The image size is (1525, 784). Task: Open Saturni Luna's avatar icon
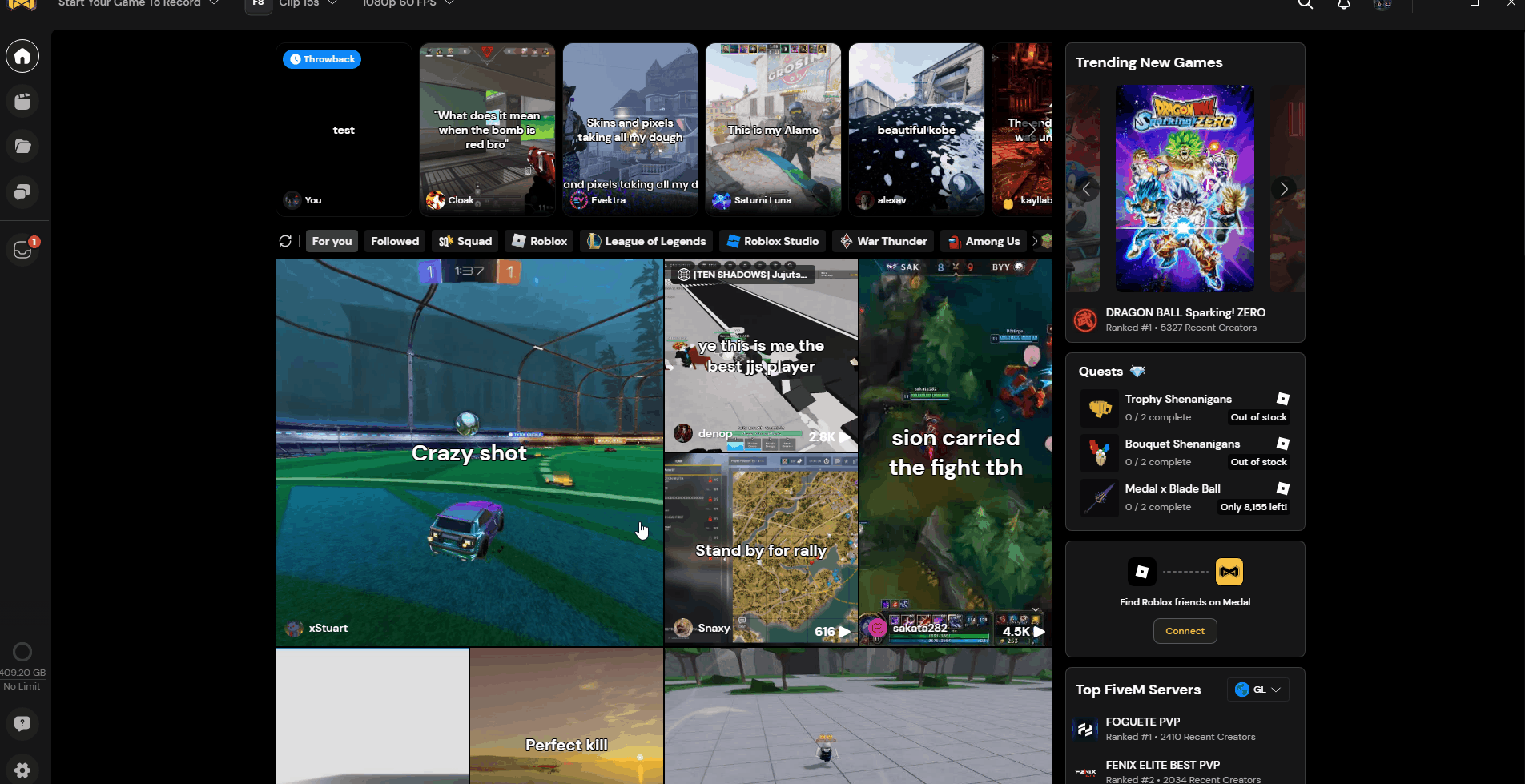(722, 200)
